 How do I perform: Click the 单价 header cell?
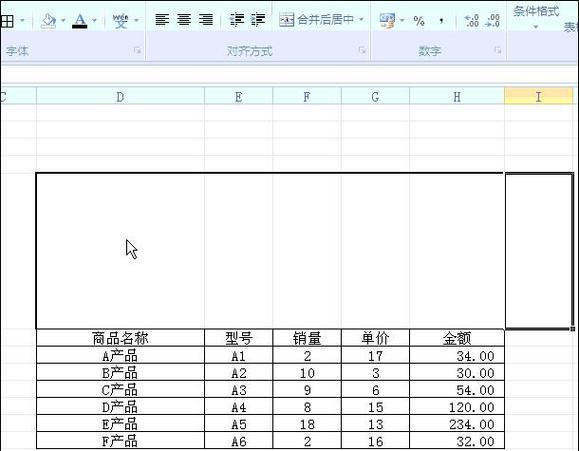pyautogui.click(x=375, y=338)
